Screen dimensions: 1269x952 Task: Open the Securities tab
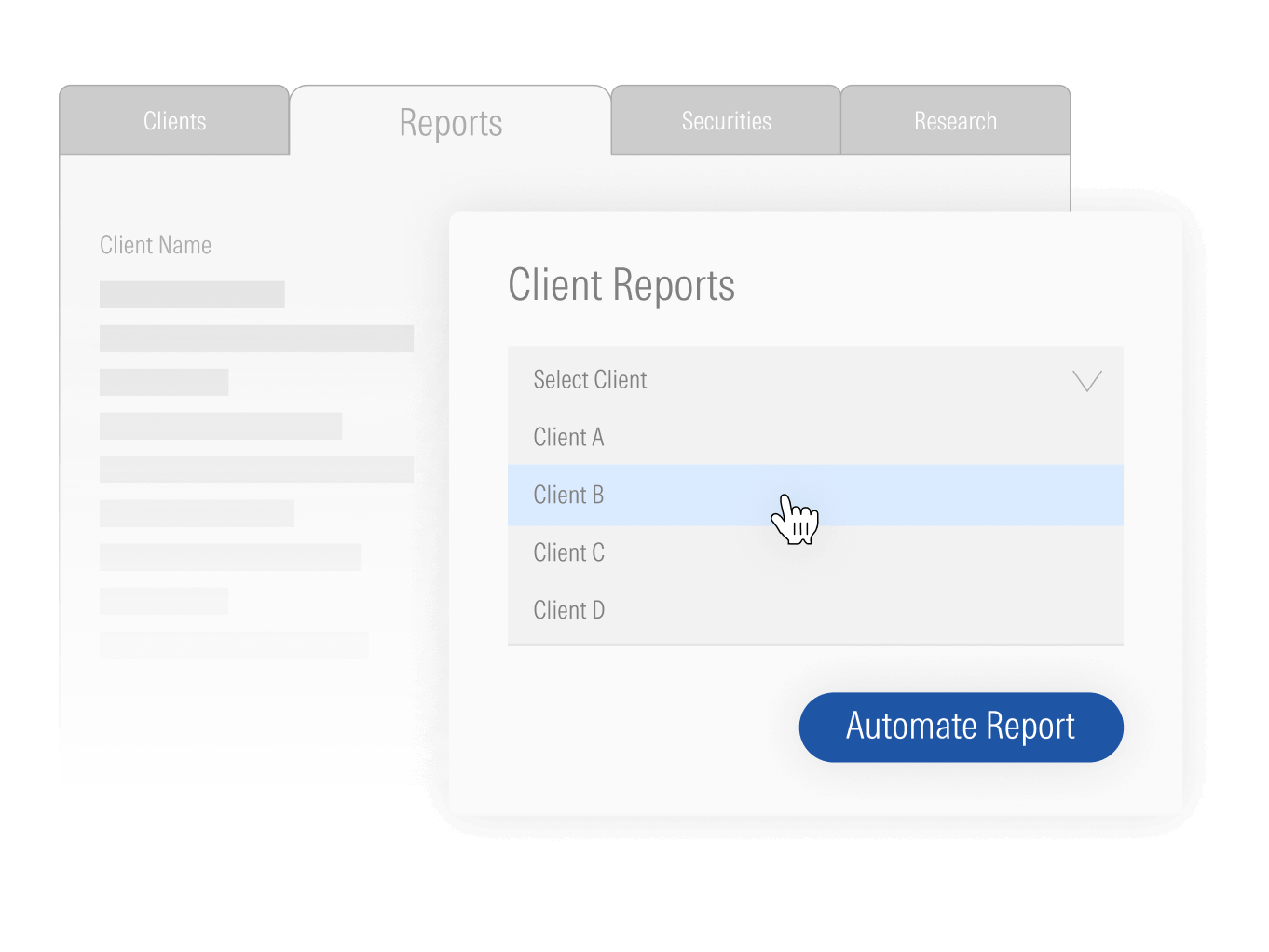pyautogui.click(x=726, y=121)
